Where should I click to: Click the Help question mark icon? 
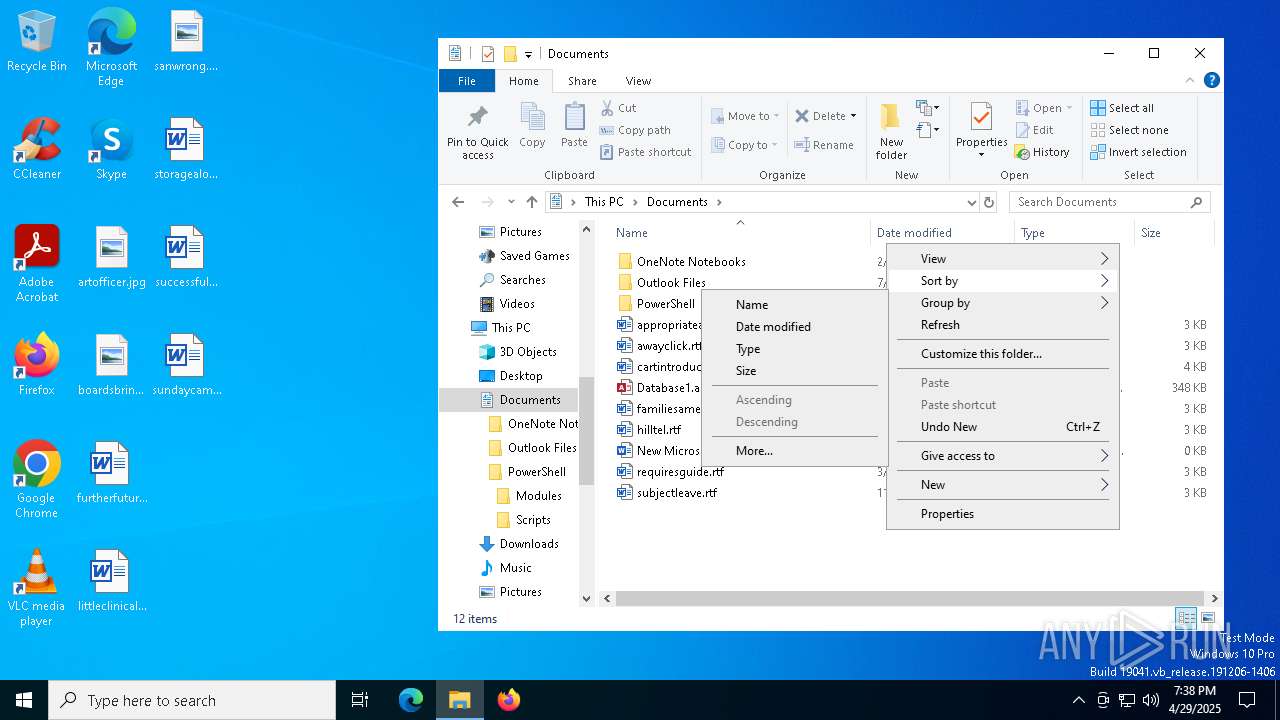(x=1212, y=81)
